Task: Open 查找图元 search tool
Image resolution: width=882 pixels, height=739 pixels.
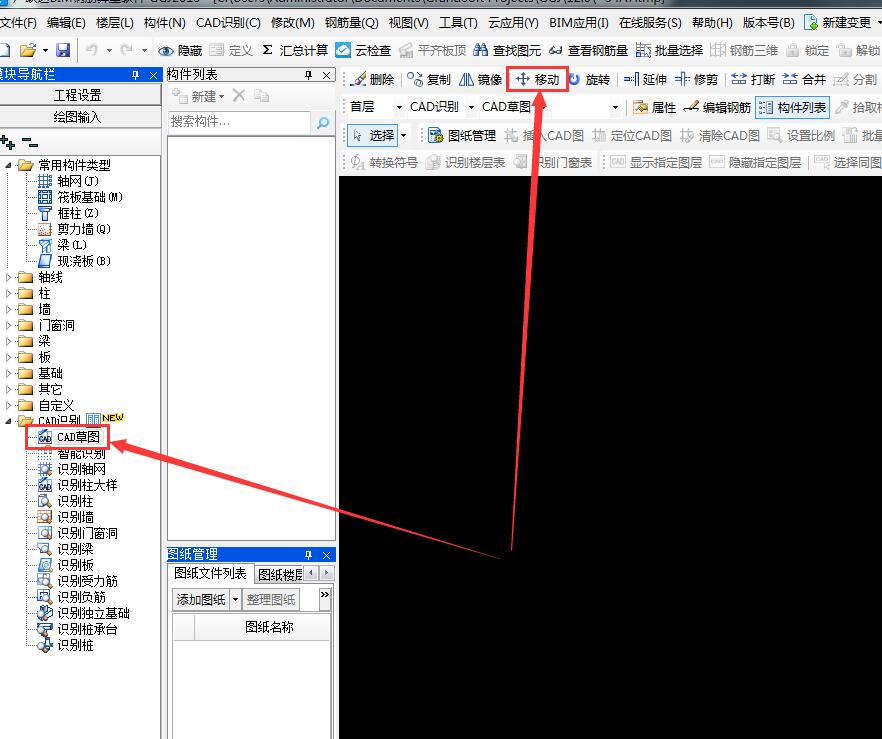Action: coord(507,50)
